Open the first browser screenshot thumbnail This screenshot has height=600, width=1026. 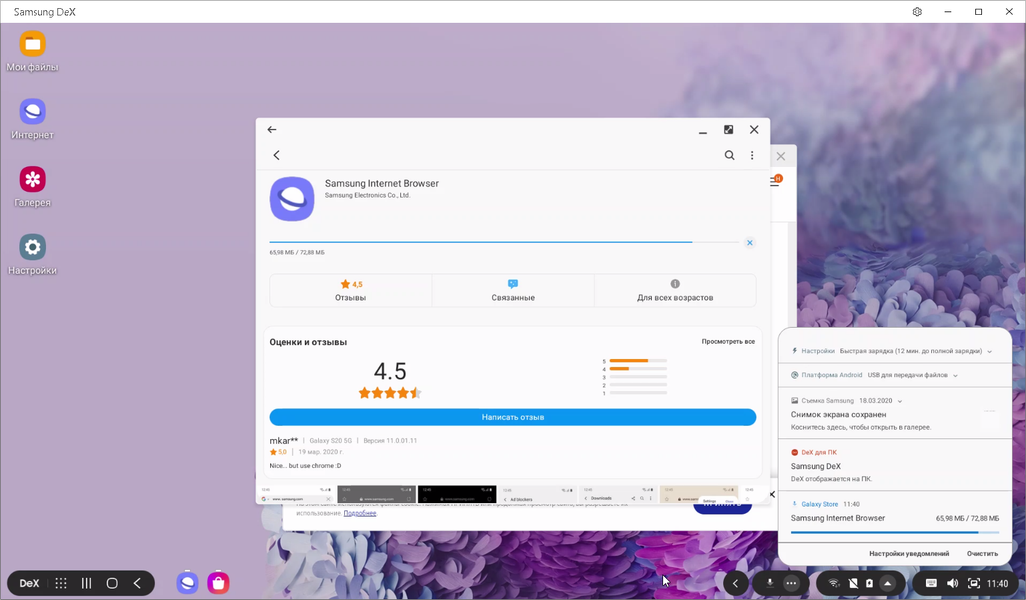point(296,495)
